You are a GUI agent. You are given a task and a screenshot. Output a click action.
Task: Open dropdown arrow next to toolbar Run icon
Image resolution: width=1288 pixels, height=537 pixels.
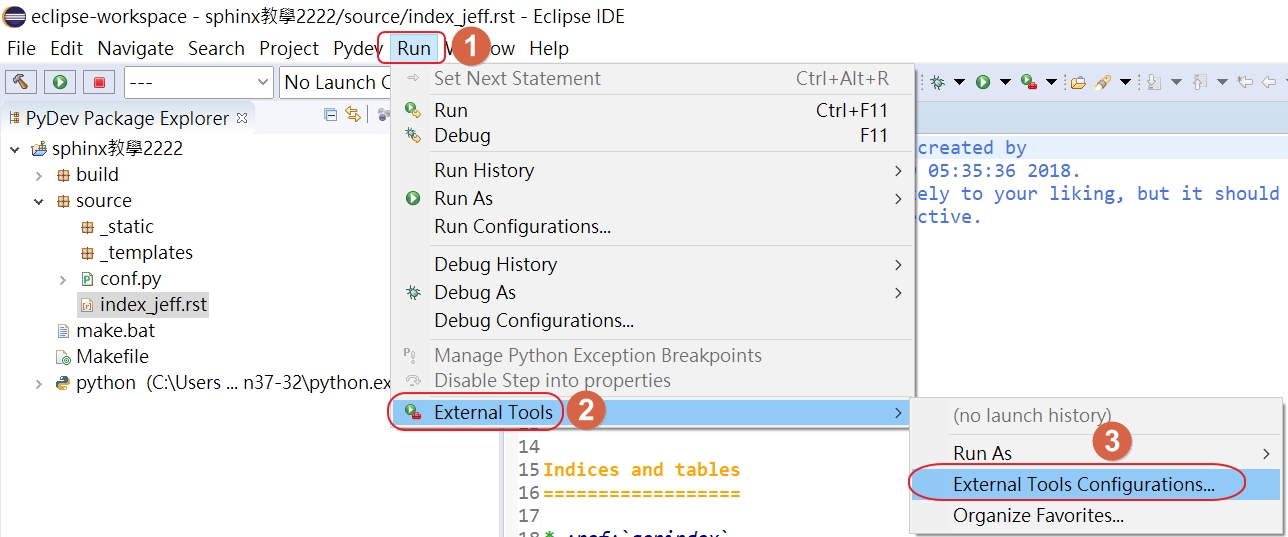click(x=1005, y=82)
